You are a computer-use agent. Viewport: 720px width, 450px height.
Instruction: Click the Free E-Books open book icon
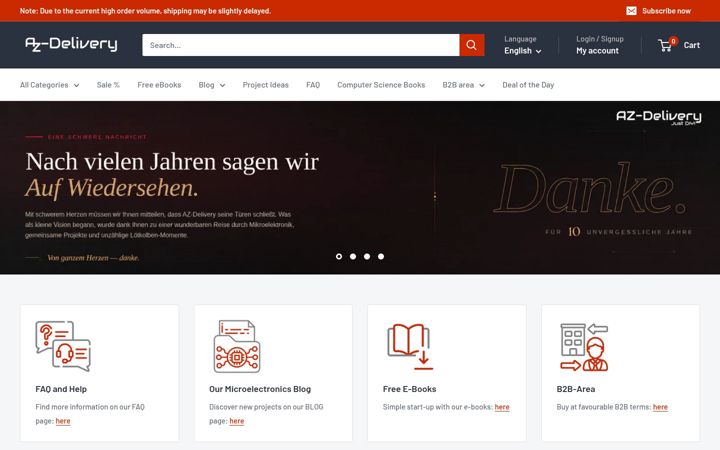click(410, 346)
